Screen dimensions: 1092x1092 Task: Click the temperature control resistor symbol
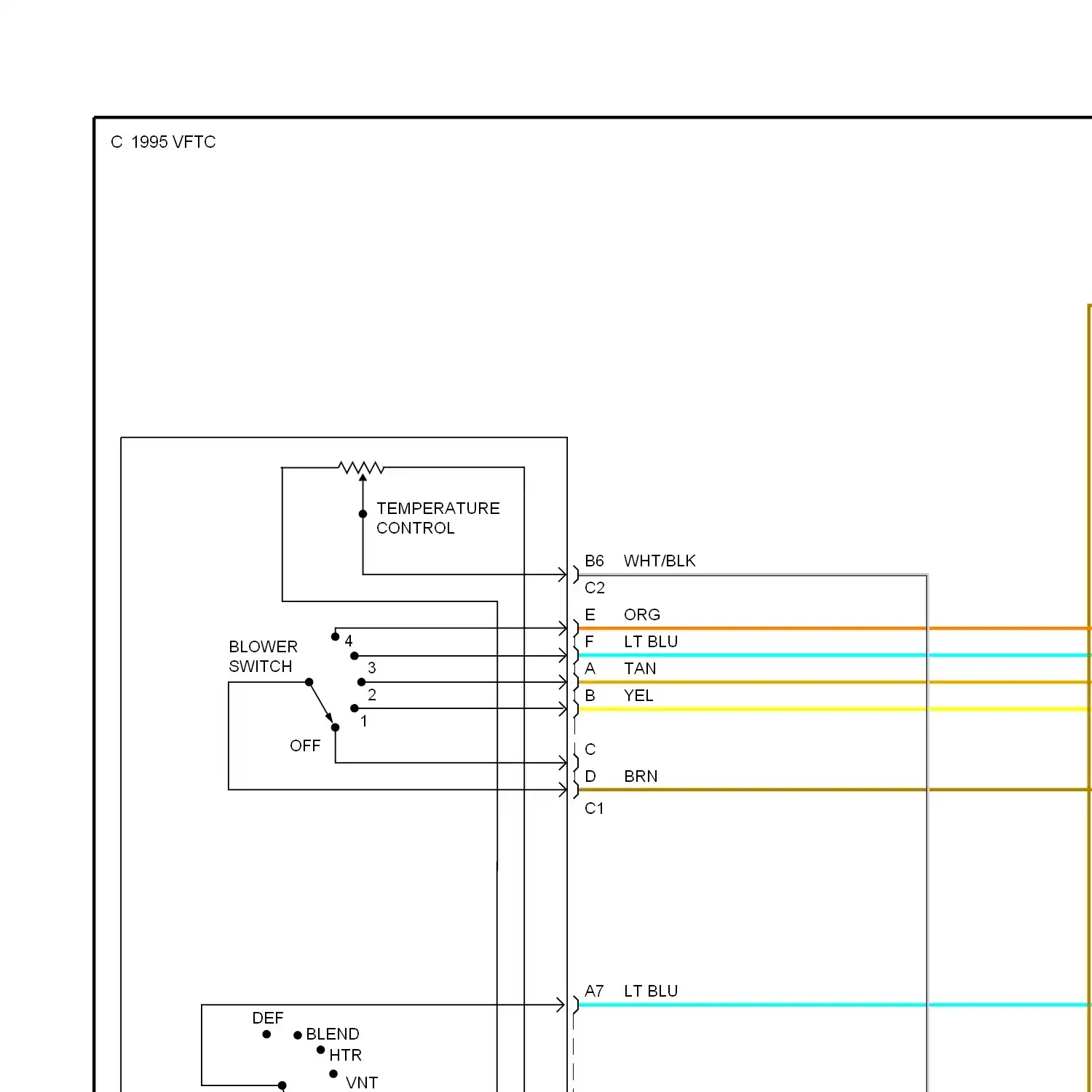coord(361,467)
